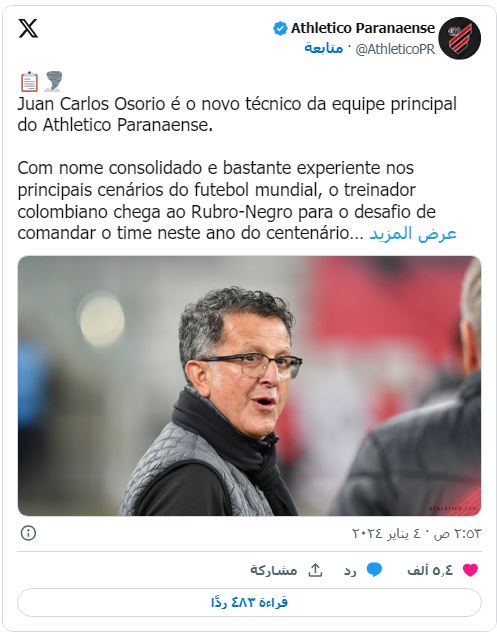The image size is (497, 637).
Task: Expand tweet text with عرض المزيد
Action: 413,233
